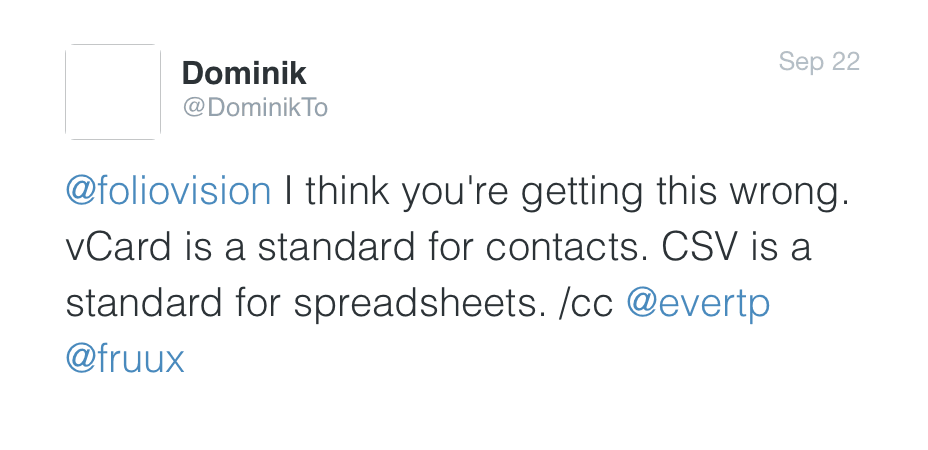The width and height of the screenshot is (928, 450).
Task: Open the Dominik display name
Action: tap(244, 73)
